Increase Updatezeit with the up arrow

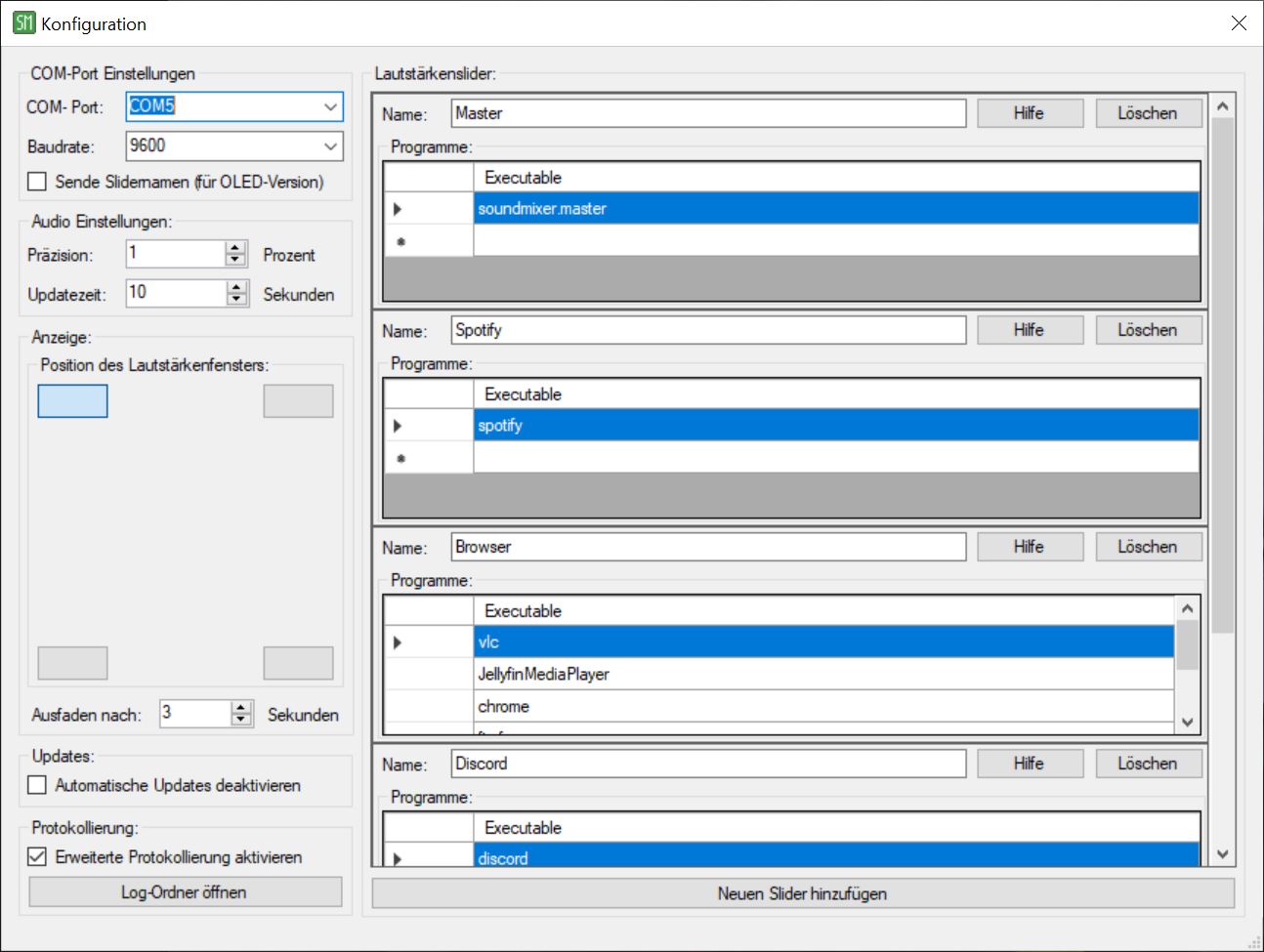coord(237,287)
